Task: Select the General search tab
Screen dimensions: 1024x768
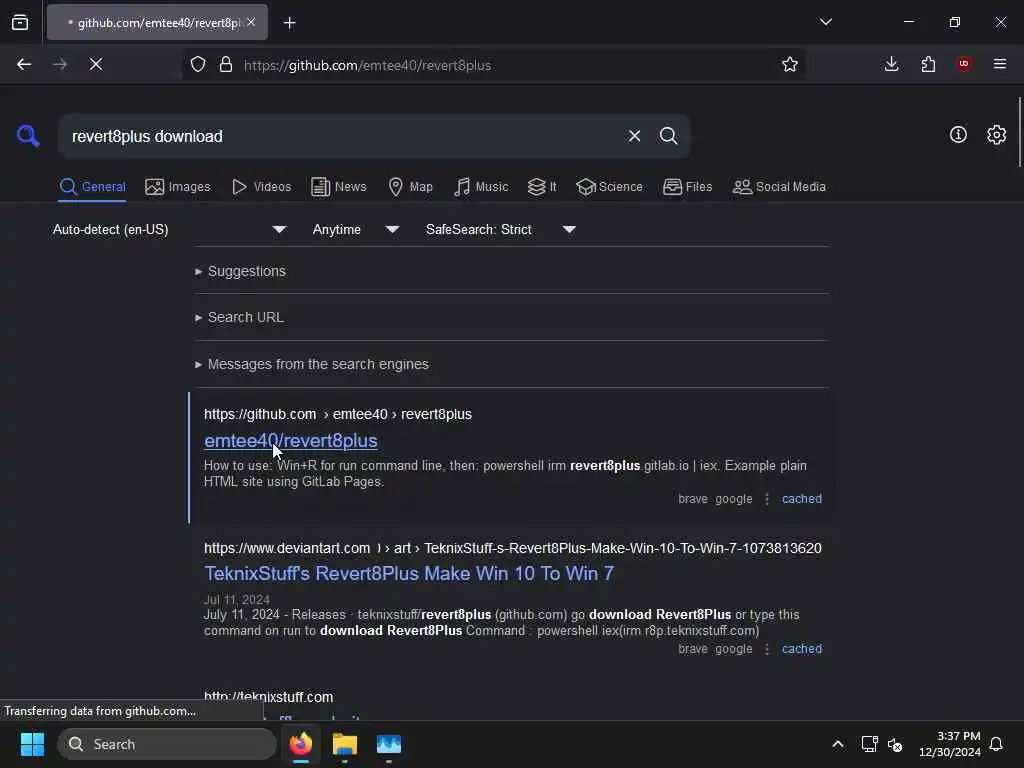Action: pos(92,187)
